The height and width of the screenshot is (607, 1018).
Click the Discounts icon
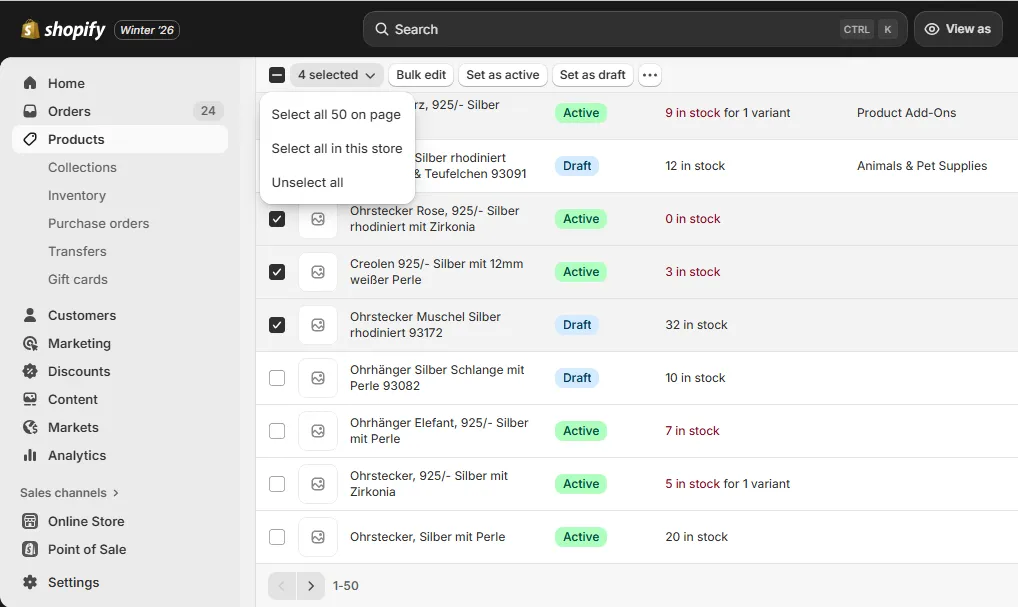[29, 371]
